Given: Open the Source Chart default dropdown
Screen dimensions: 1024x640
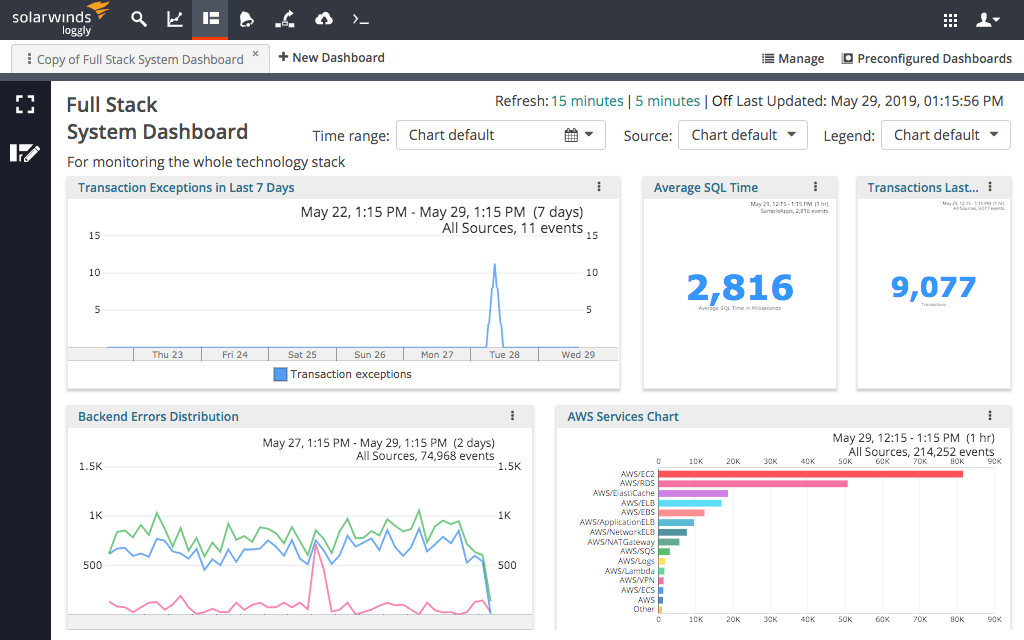Looking at the screenshot, I should coord(742,135).
